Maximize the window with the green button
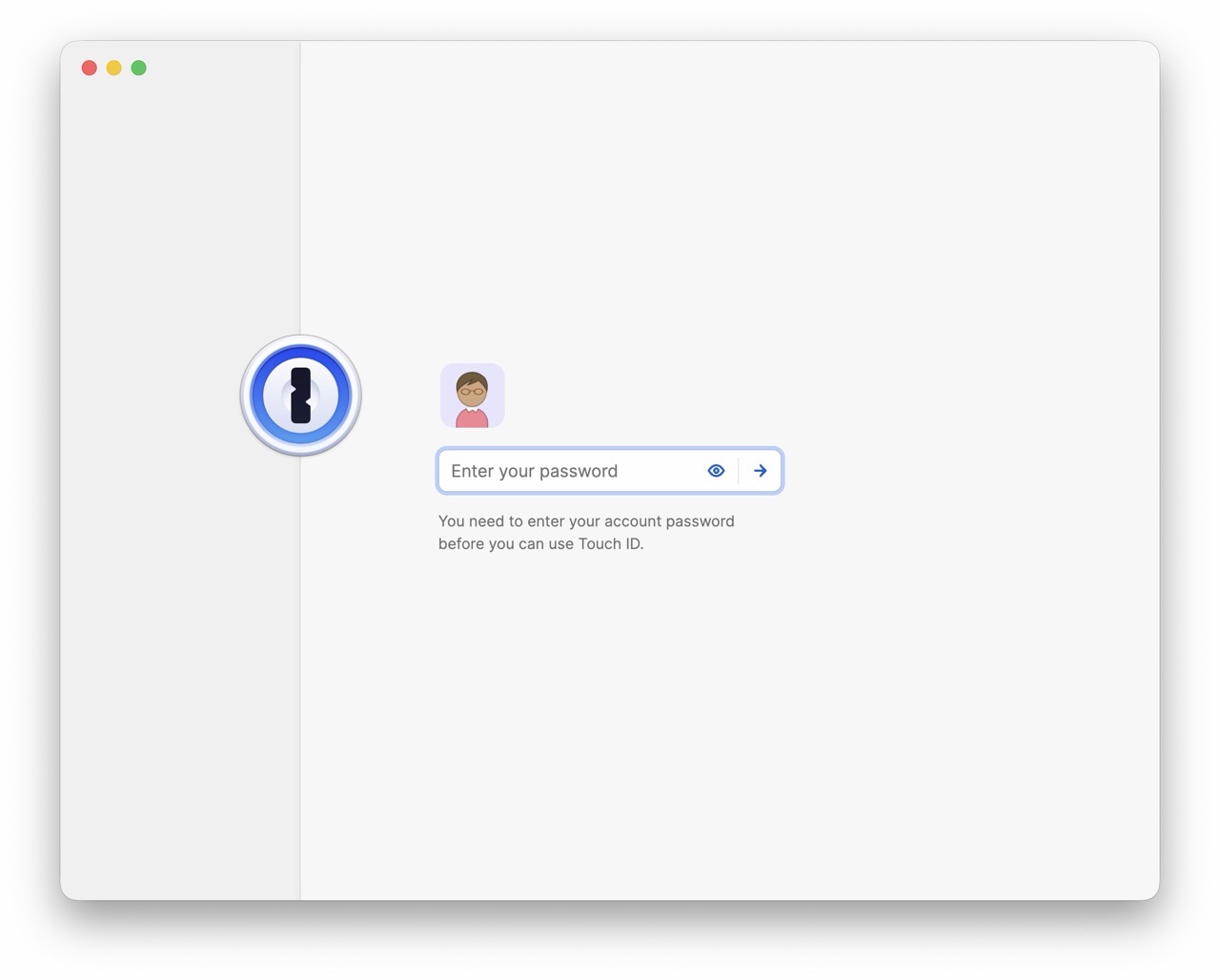1220x980 pixels. [x=139, y=68]
